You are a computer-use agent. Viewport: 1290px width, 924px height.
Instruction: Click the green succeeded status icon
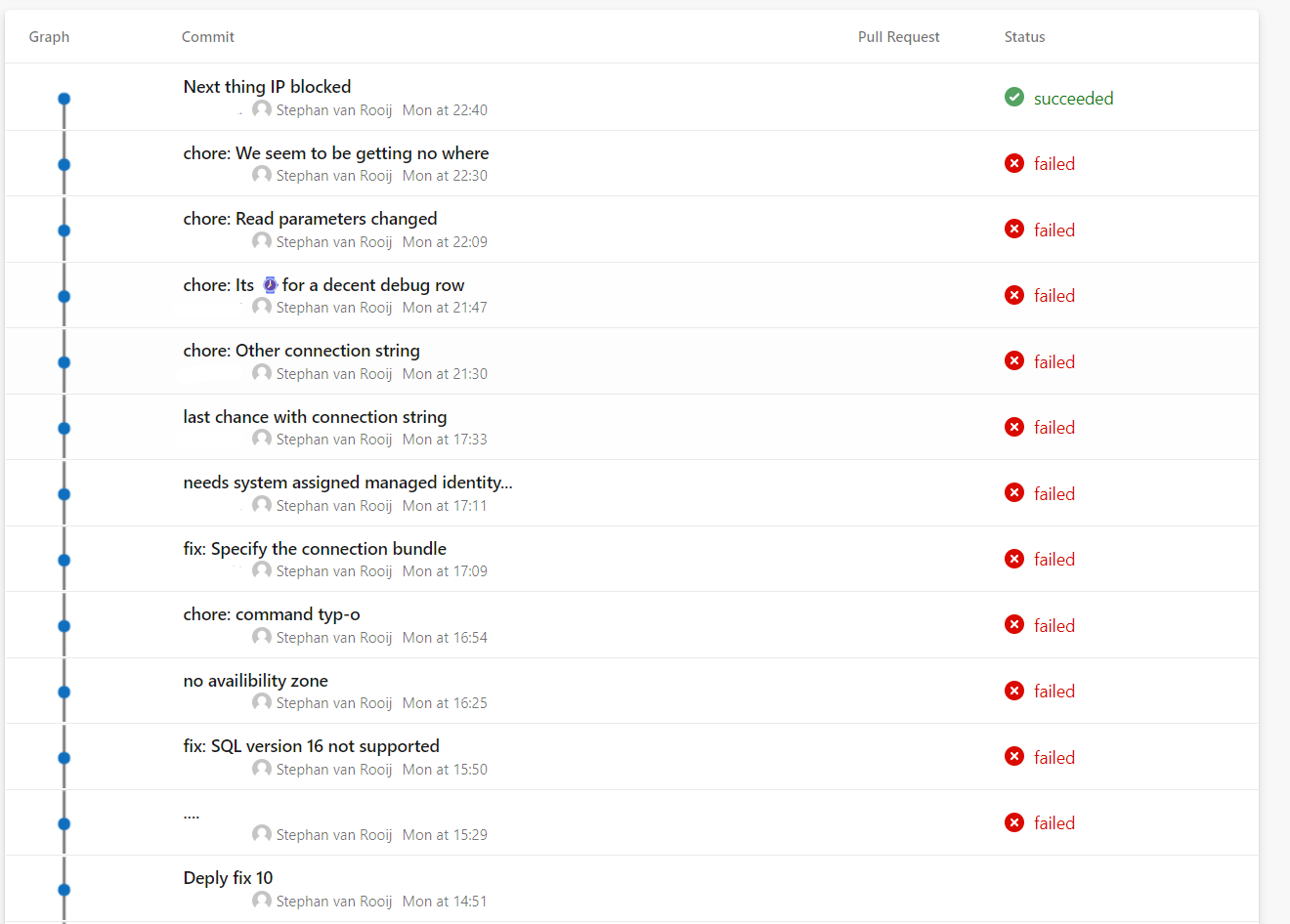click(1014, 97)
